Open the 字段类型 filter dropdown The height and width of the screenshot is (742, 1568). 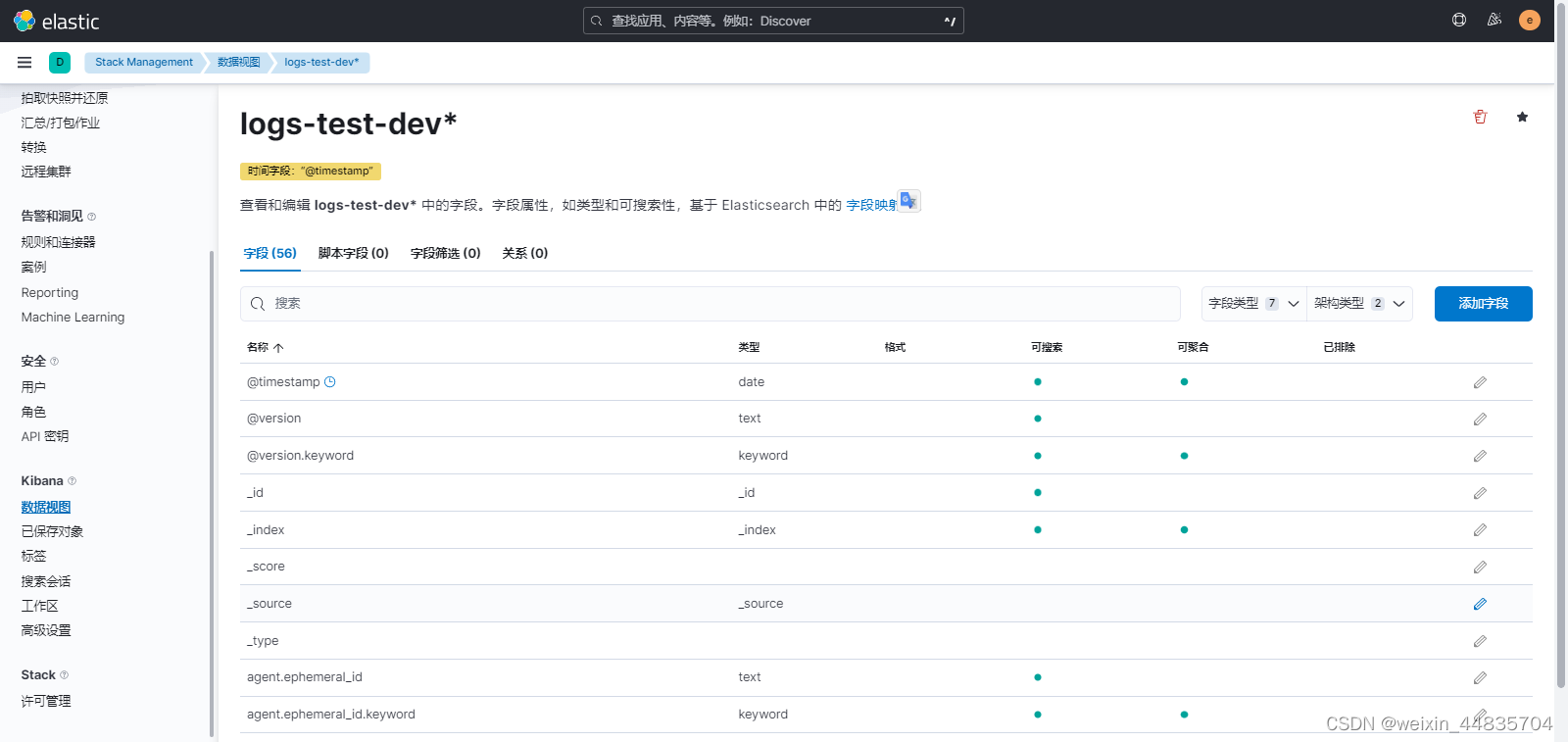[1253, 304]
